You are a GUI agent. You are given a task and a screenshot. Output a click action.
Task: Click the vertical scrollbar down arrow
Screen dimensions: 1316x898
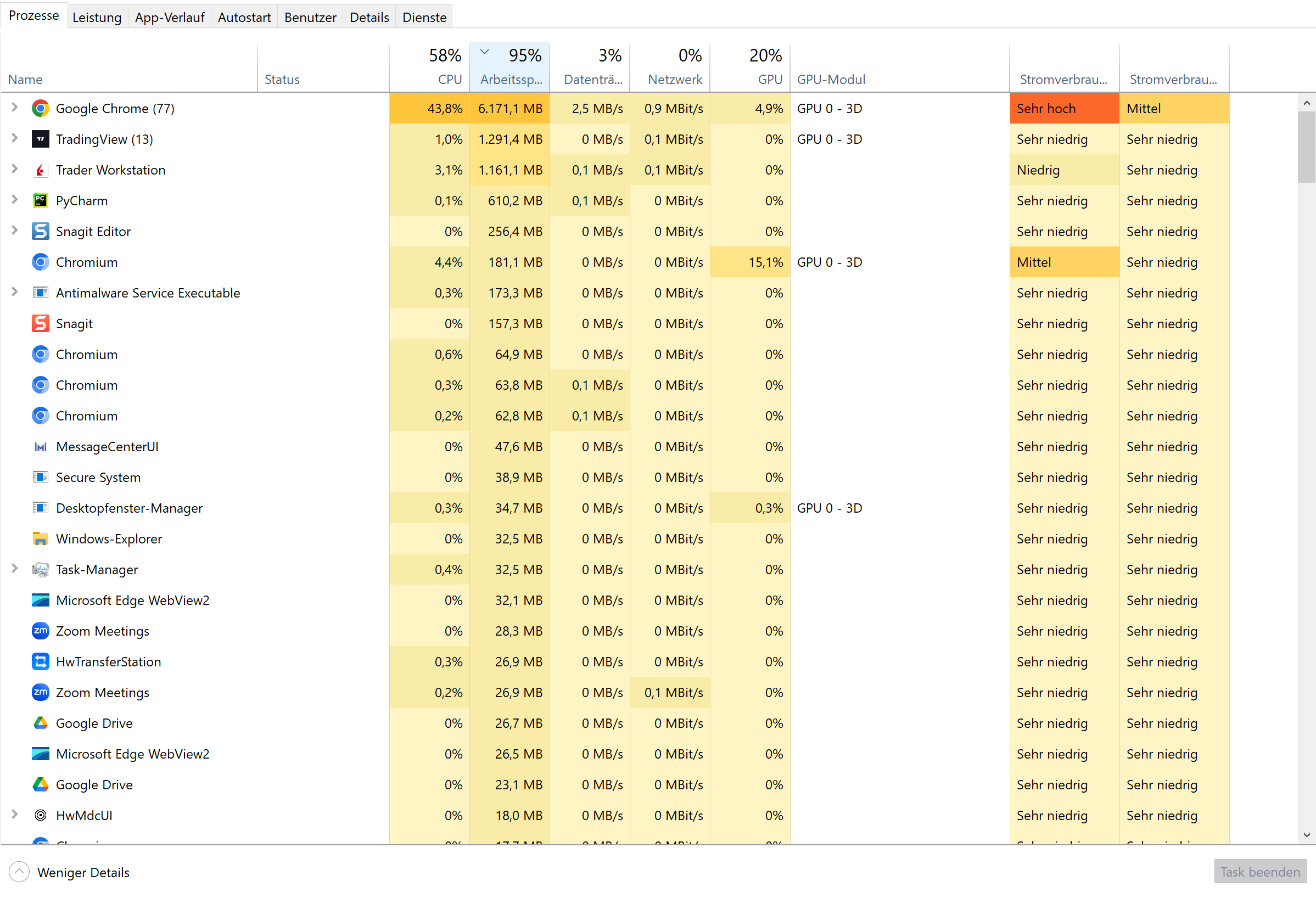1306,834
